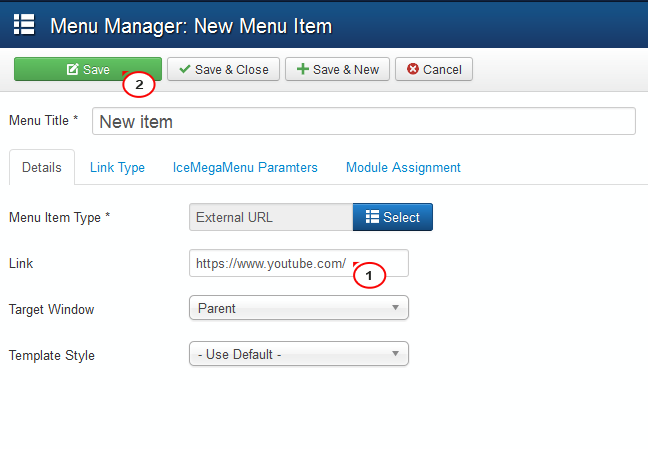The height and width of the screenshot is (449, 648).
Task: Click the Template Style label text
Action: pyautogui.click(x=52, y=355)
